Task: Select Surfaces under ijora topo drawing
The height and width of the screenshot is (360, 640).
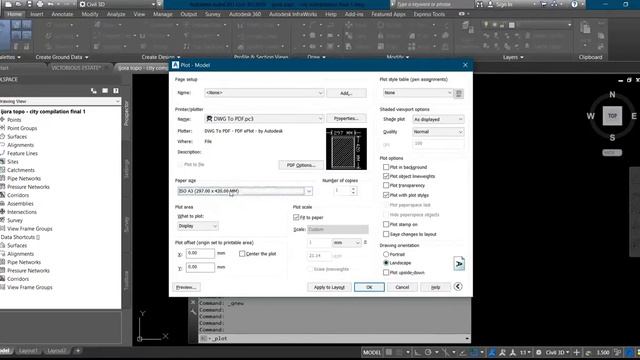Action: (x=17, y=137)
